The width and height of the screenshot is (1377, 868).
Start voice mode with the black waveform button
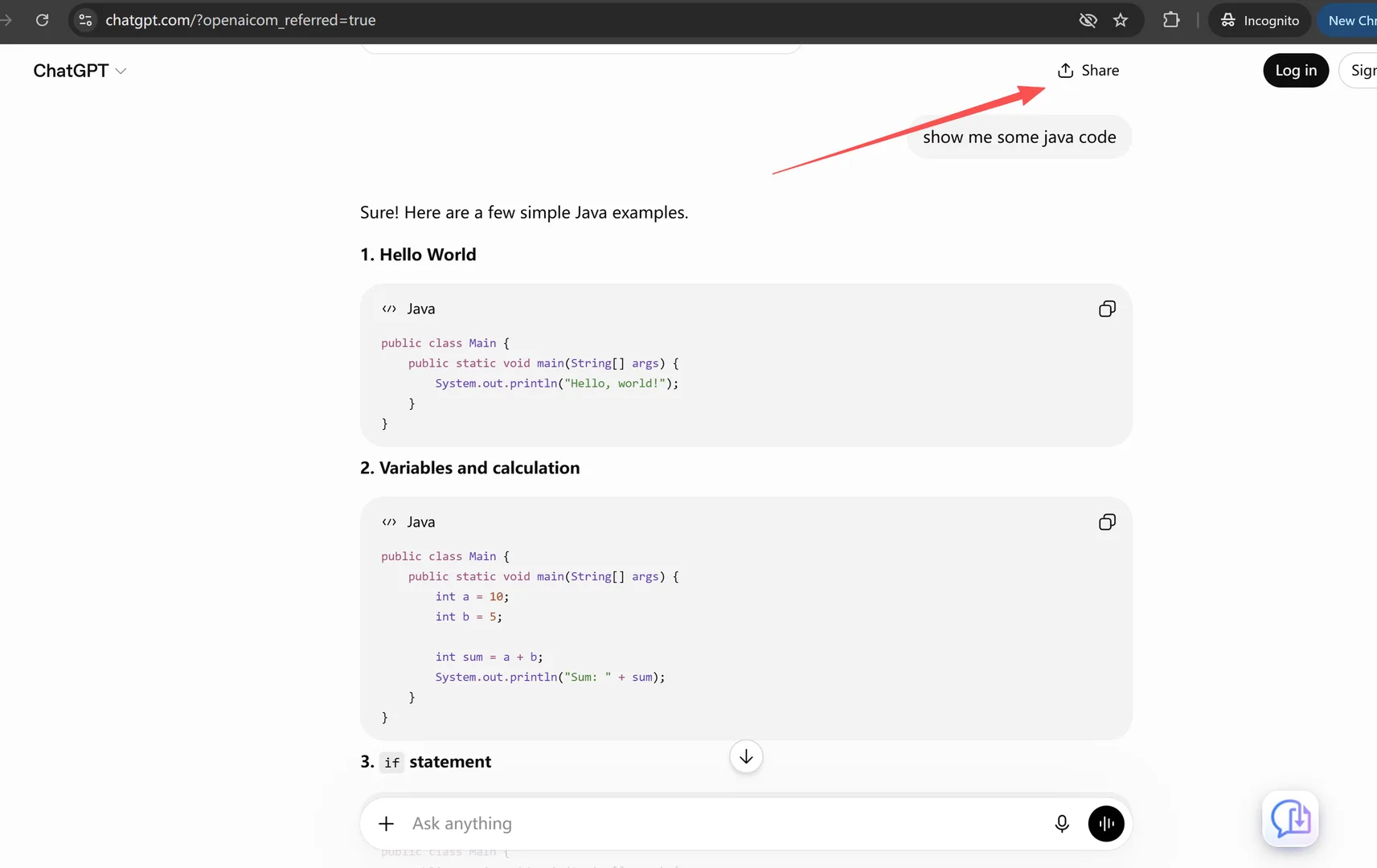click(x=1106, y=824)
